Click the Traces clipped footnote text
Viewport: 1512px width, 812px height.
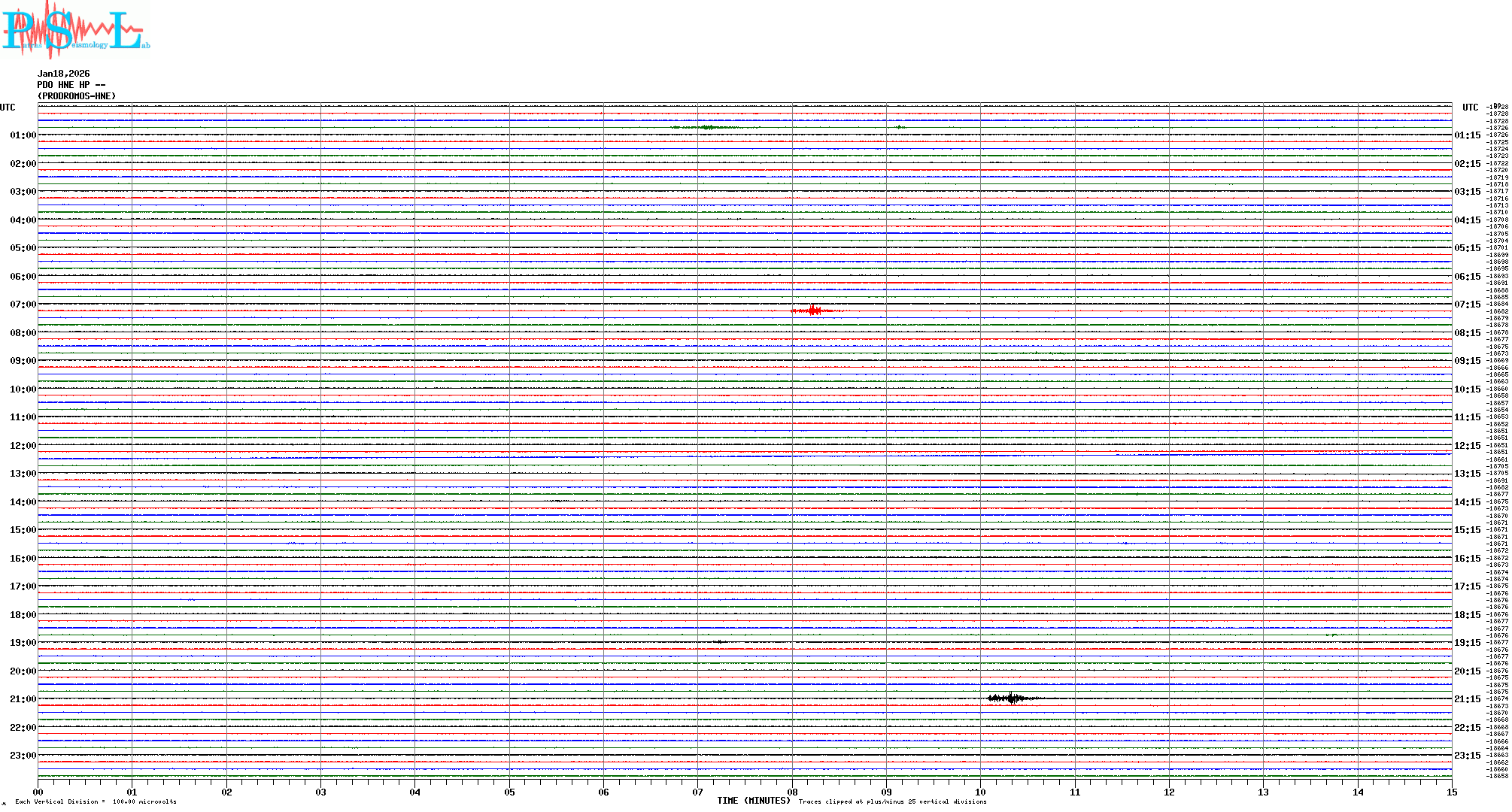tap(892, 801)
